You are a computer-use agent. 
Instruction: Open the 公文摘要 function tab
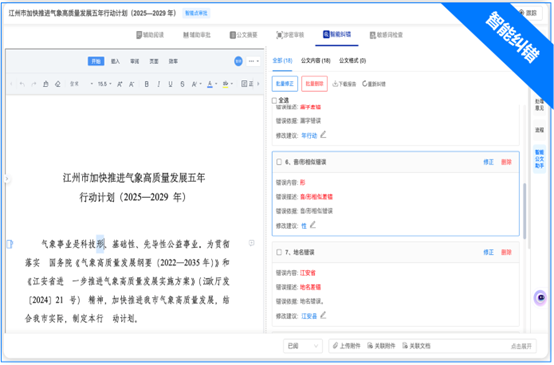244,35
